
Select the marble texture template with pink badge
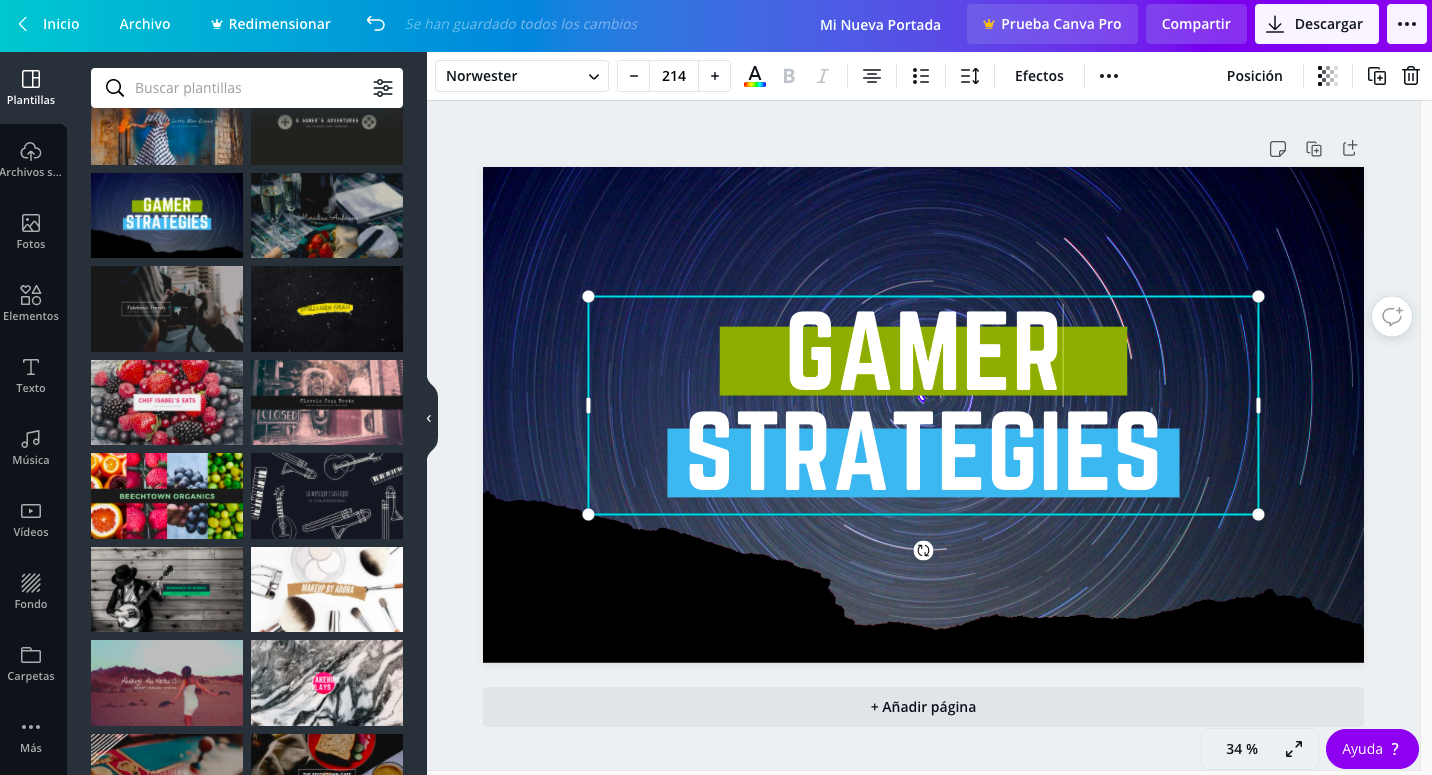(327, 683)
